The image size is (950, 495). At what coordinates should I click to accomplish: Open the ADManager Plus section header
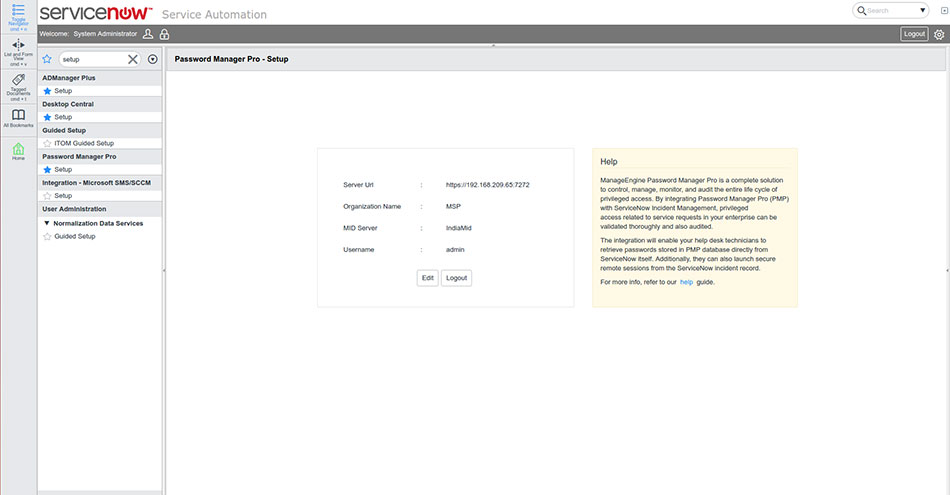[100, 78]
